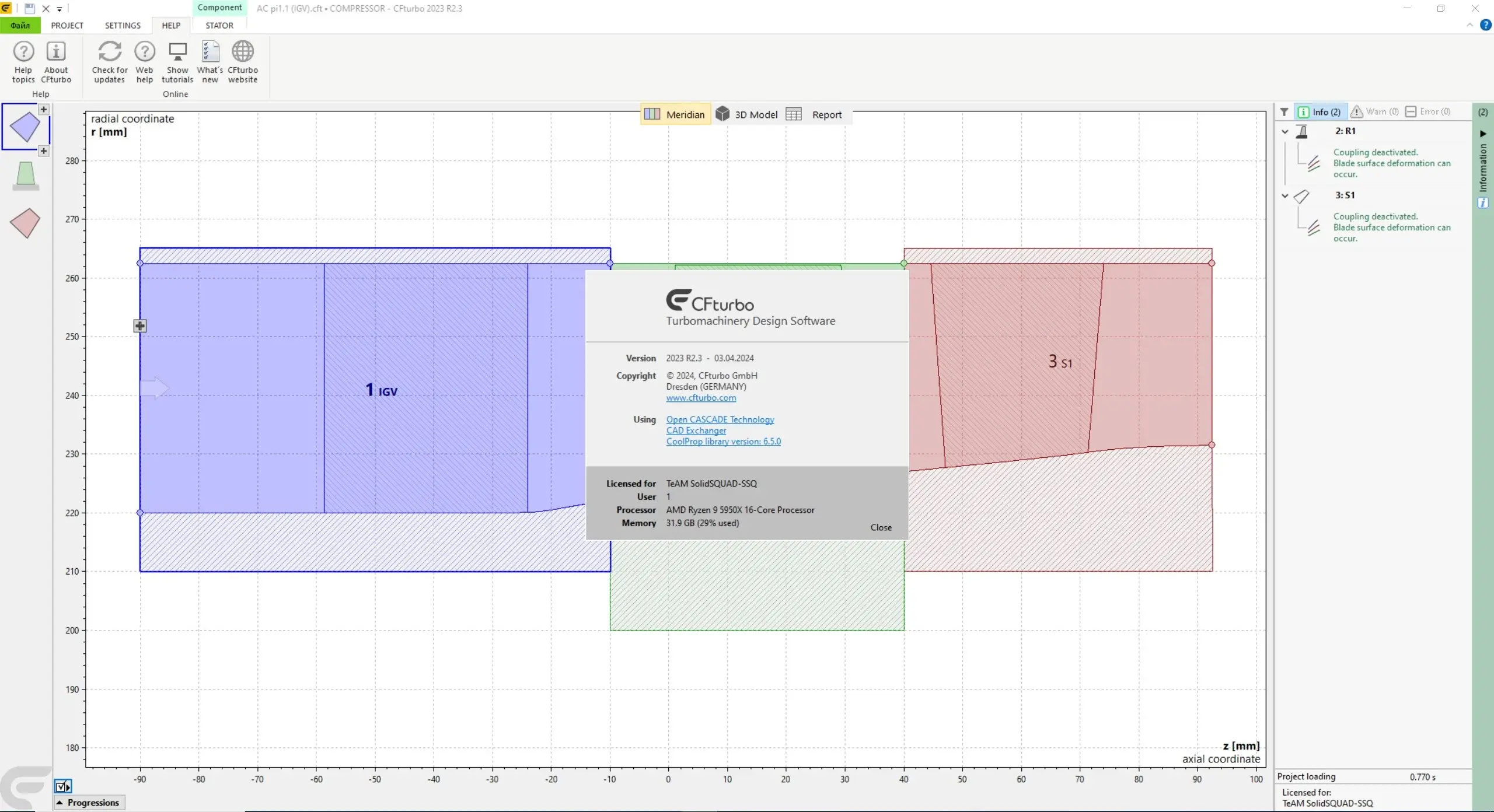The image size is (1494, 812).
Task: Click the Licensed for status bar text
Action: click(x=1327, y=798)
